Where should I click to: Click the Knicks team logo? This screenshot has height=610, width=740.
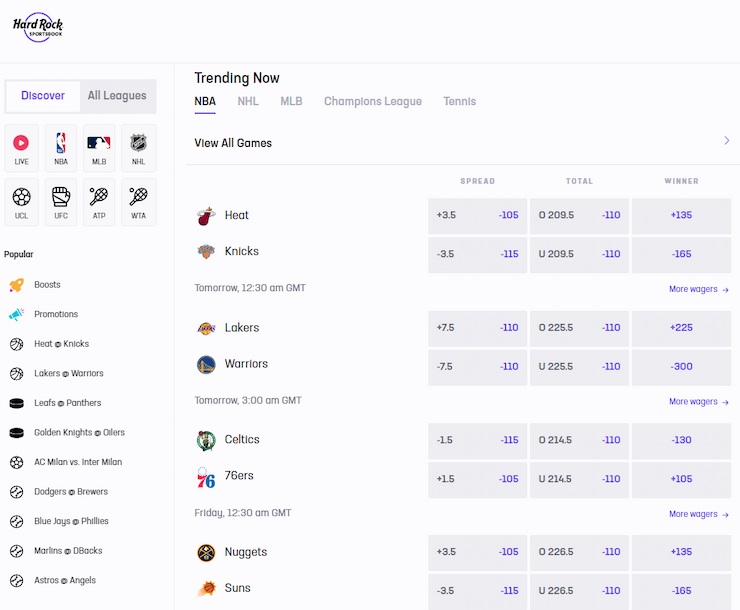206,251
